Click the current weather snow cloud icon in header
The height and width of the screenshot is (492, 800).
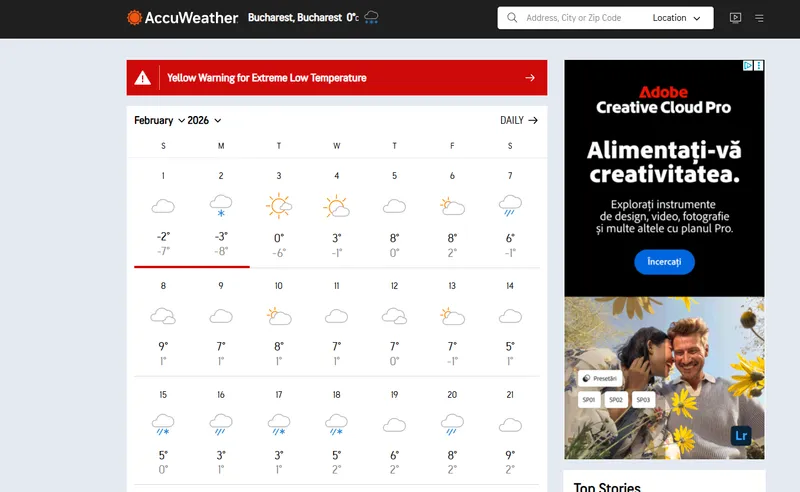pyautogui.click(x=371, y=17)
